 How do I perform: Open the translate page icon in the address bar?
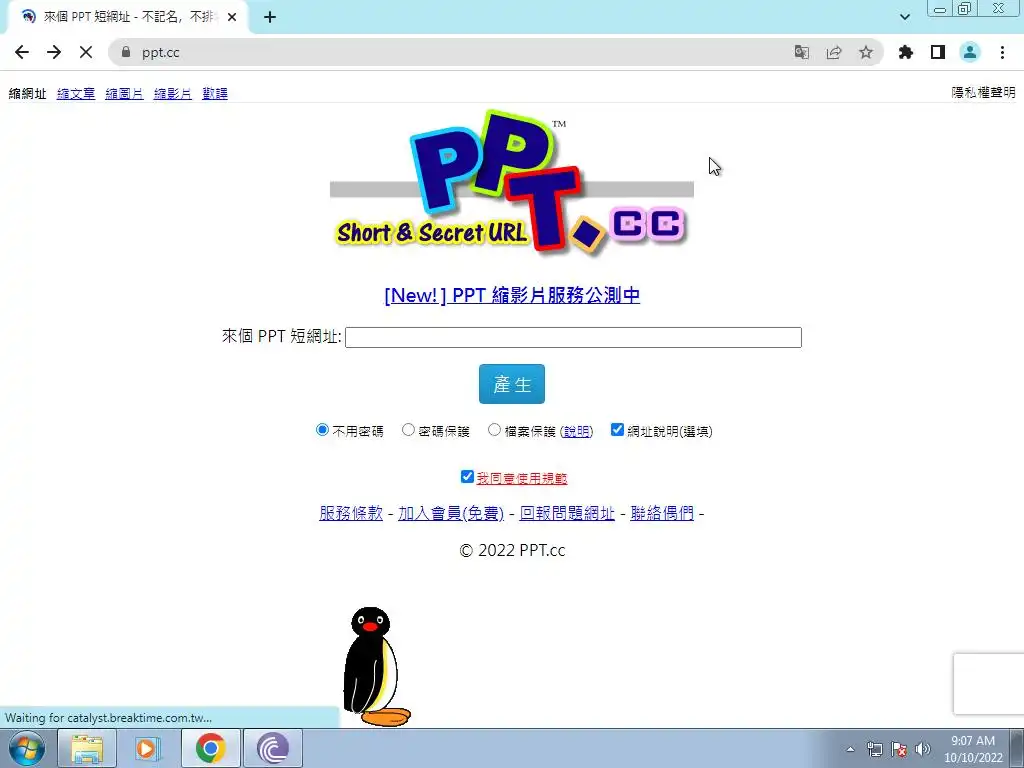pyautogui.click(x=801, y=52)
